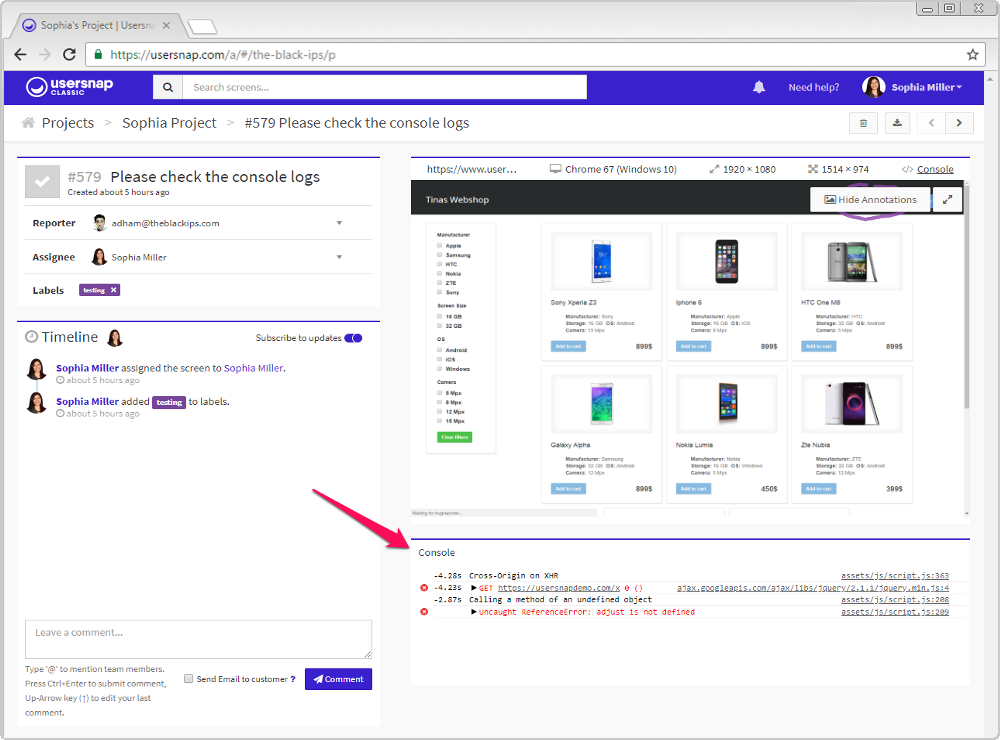Click the search magnifier icon
This screenshot has height=740, width=1000.
point(168,87)
